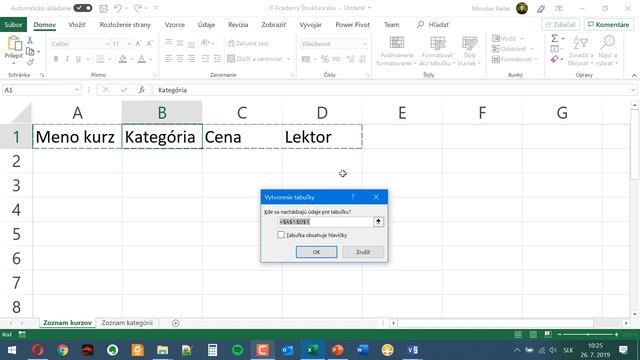Align text right in Zarovnanie group
Image resolution: width=640 pixels, height=360 pixels.
[x=191, y=59]
